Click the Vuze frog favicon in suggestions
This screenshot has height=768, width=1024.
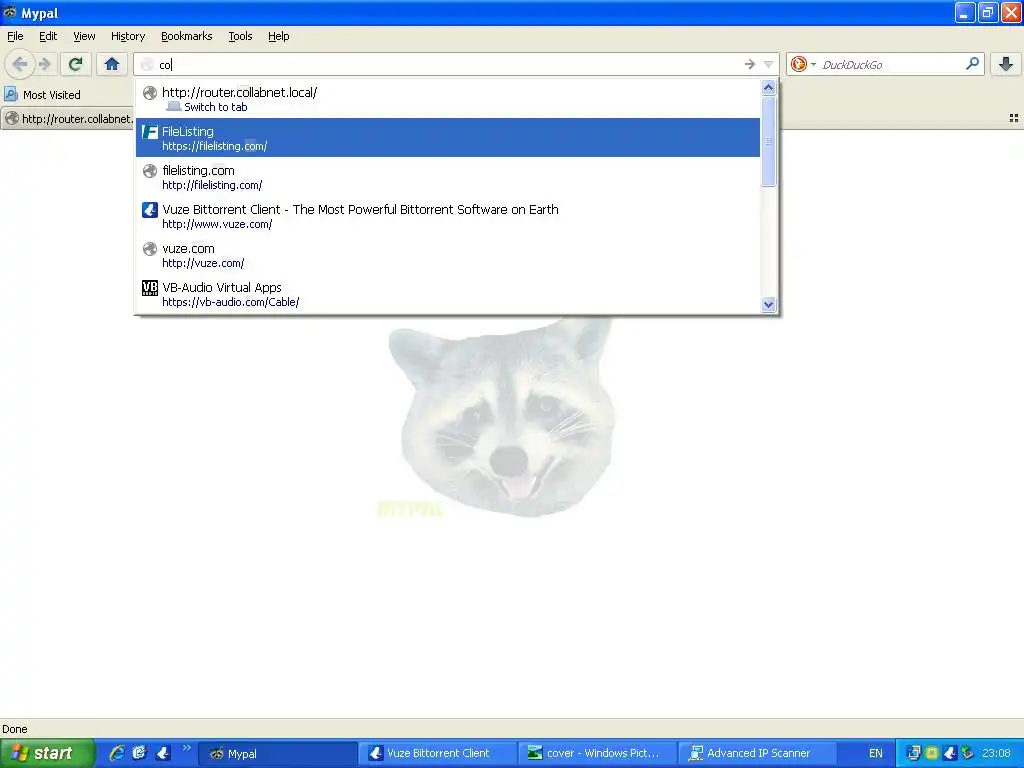click(x=150, y=210)
